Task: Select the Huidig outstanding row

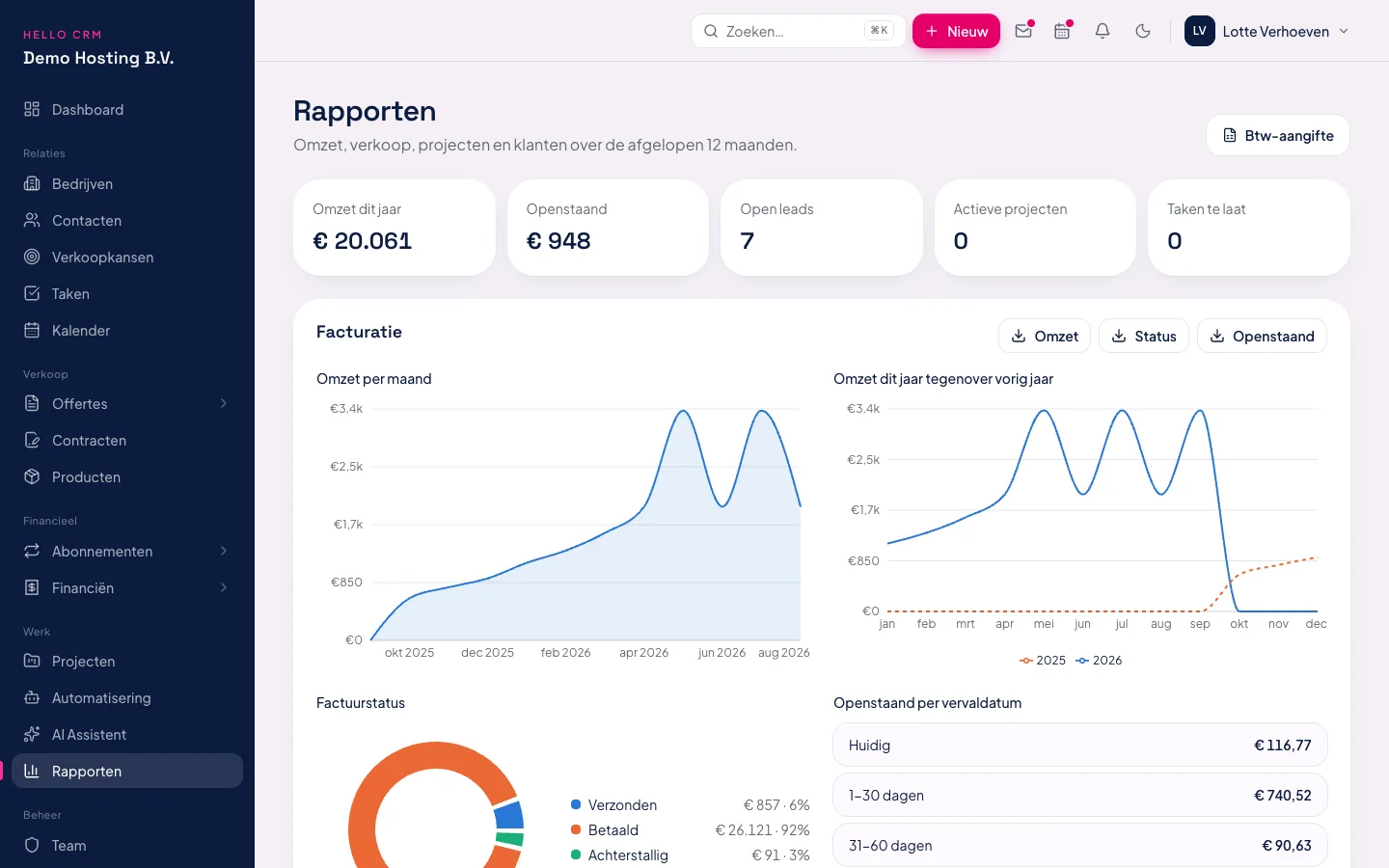Action: 1080,745
